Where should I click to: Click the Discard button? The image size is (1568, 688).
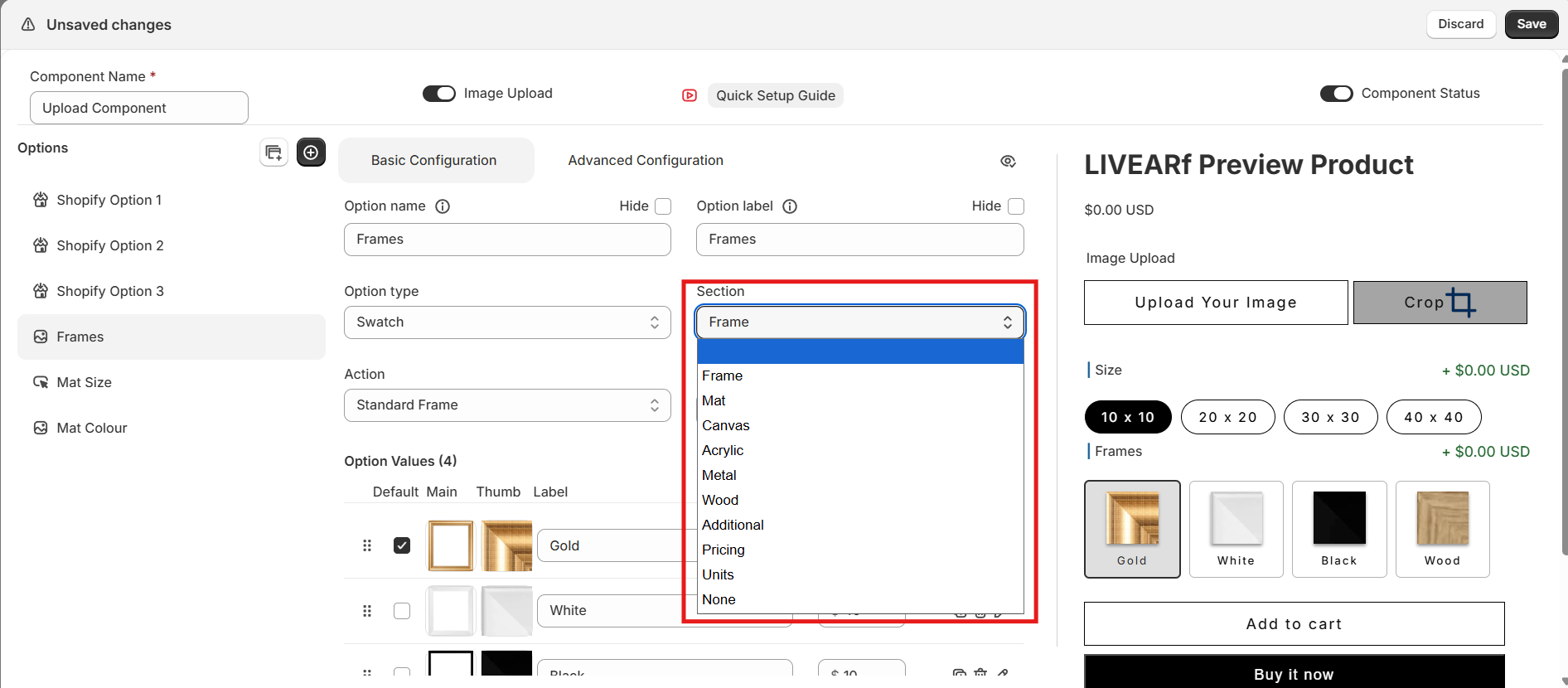click(x=1461, y=24)
